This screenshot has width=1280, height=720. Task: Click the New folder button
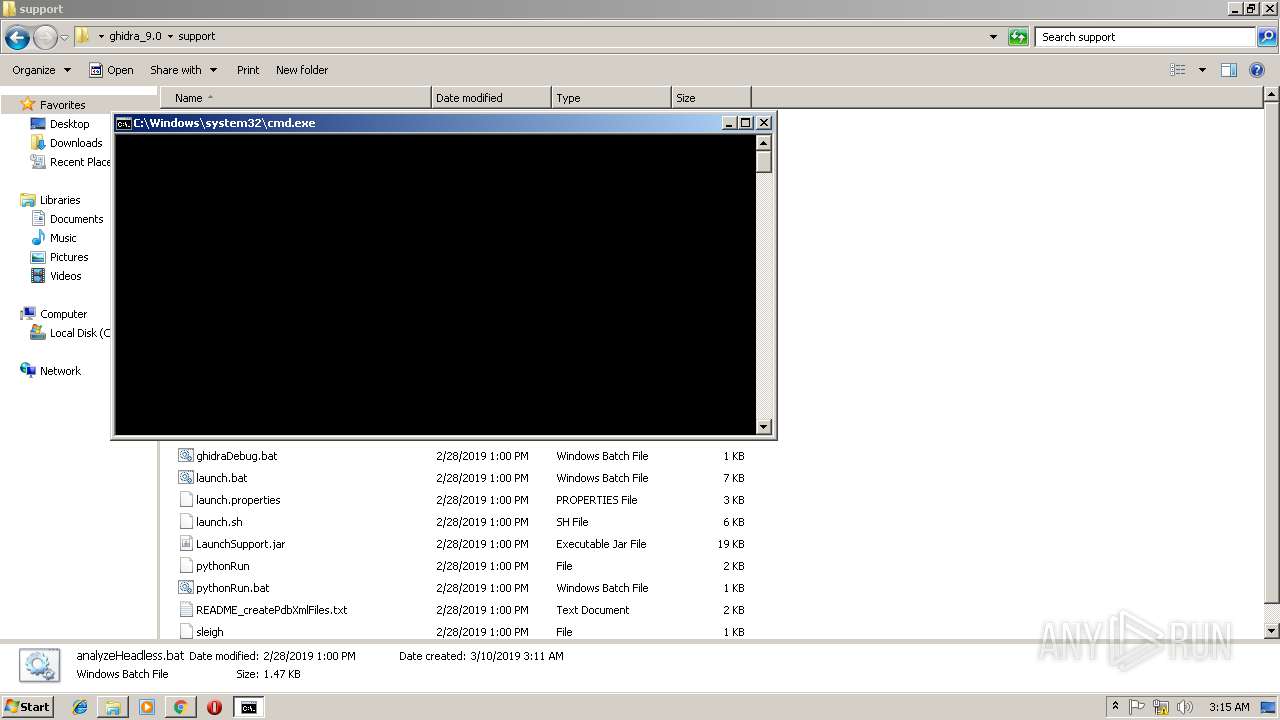coord(302,70)
